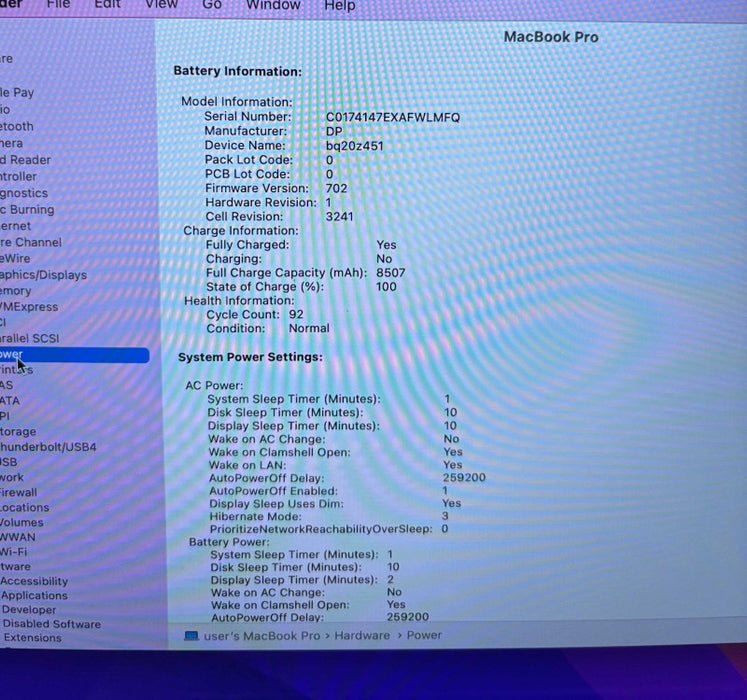Screen dimensions: 747x700
Task: Open the Window menu
Action: click(273, 5)
